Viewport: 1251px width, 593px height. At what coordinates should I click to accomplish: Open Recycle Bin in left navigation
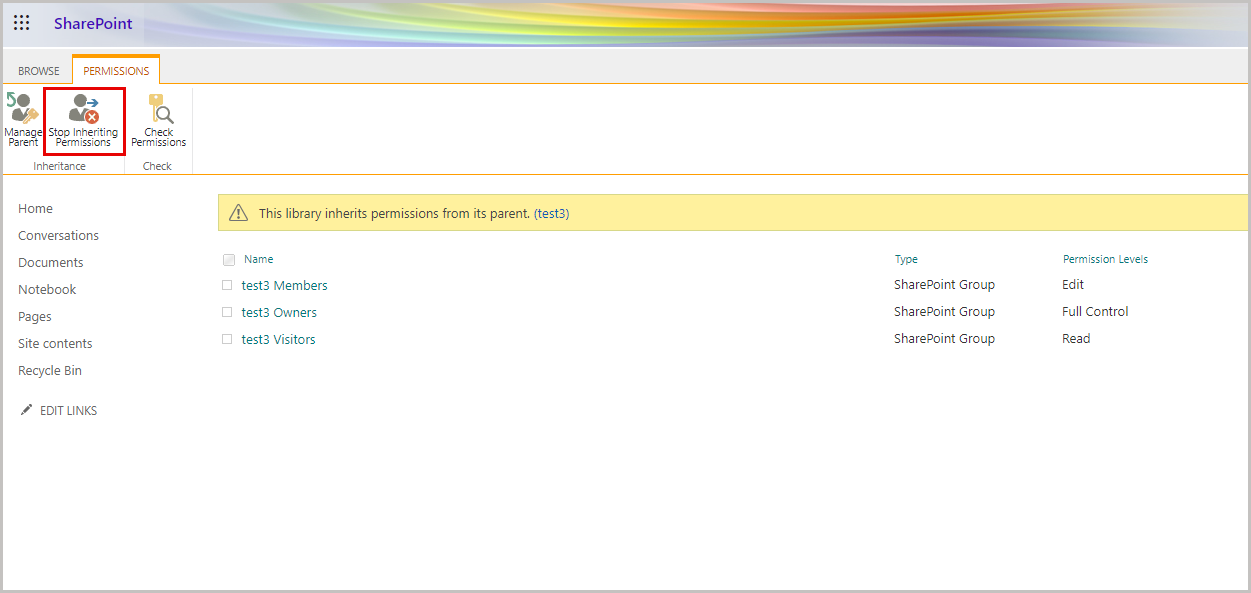click(50, 370)
